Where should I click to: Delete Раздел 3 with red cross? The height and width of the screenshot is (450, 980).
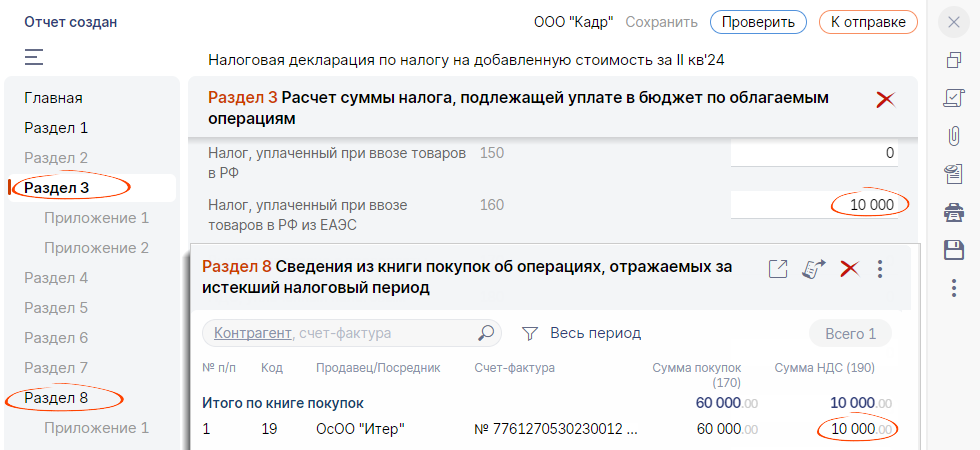click(885, 99)
